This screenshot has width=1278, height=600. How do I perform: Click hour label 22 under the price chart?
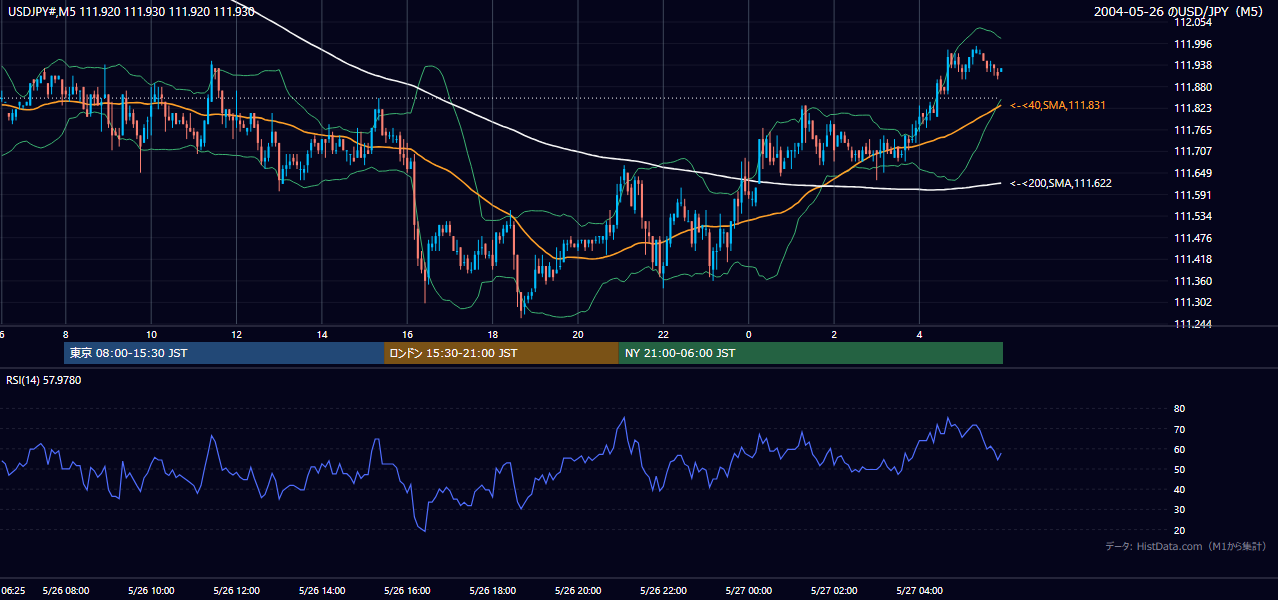coord(663,334)
